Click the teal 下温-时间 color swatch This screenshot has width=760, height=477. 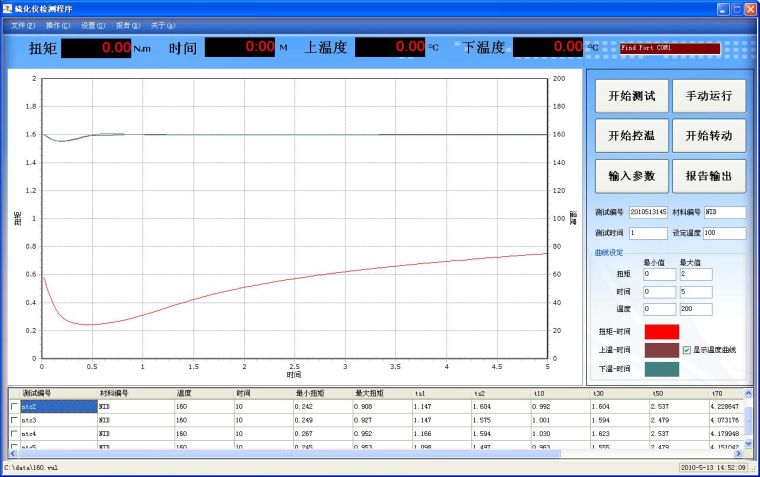[x=661, y=369]
